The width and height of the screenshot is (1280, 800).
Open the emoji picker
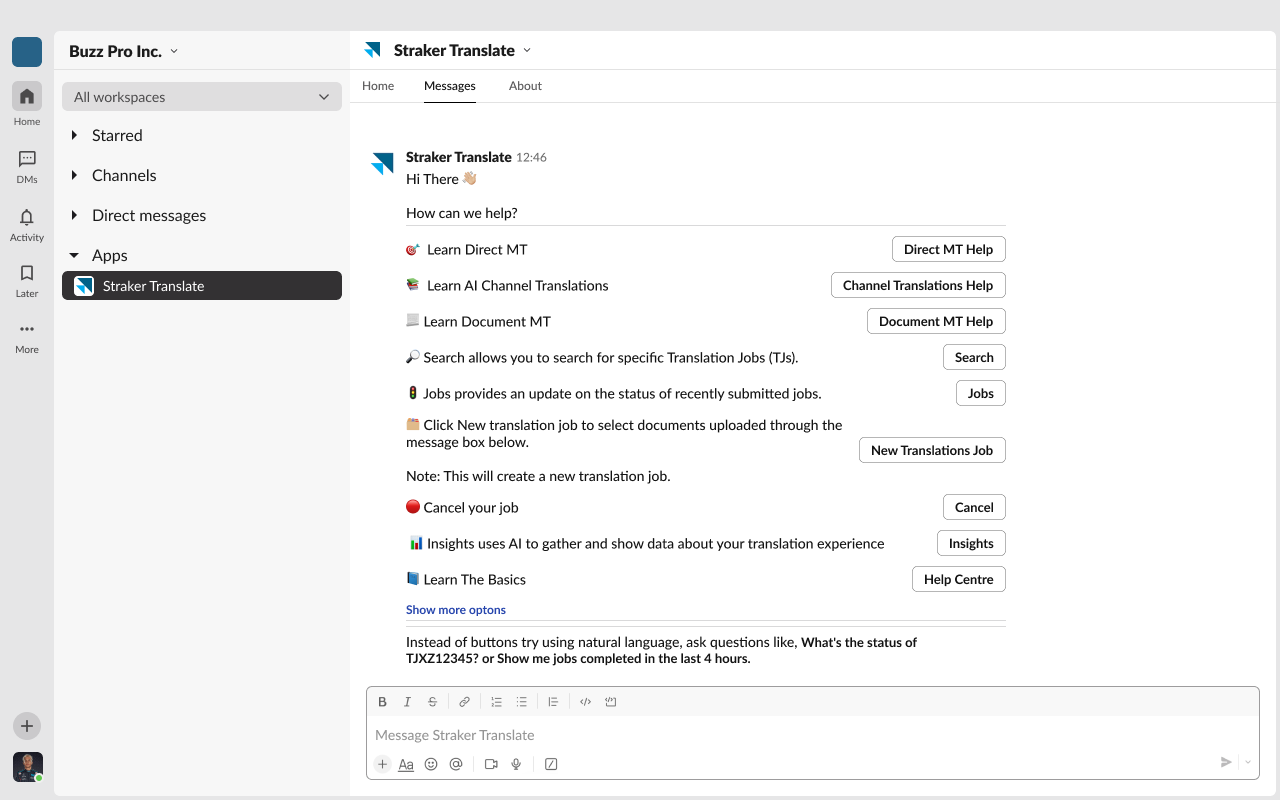(x=431, y=764)
